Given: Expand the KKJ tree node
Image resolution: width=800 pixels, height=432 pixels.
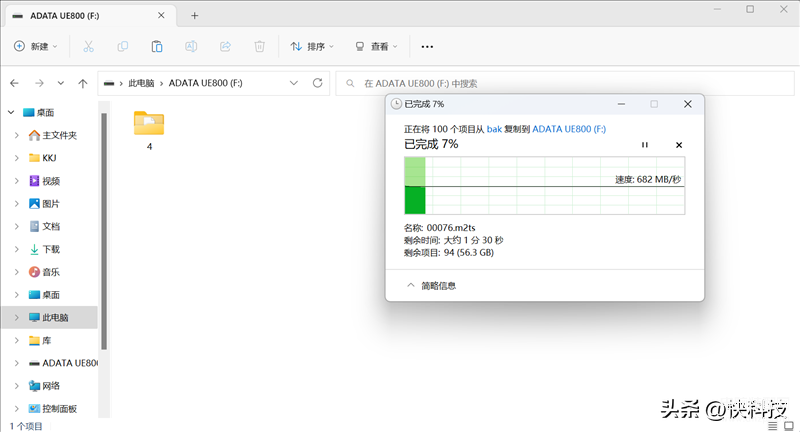Looking at the screenshot, I should 17,158.
